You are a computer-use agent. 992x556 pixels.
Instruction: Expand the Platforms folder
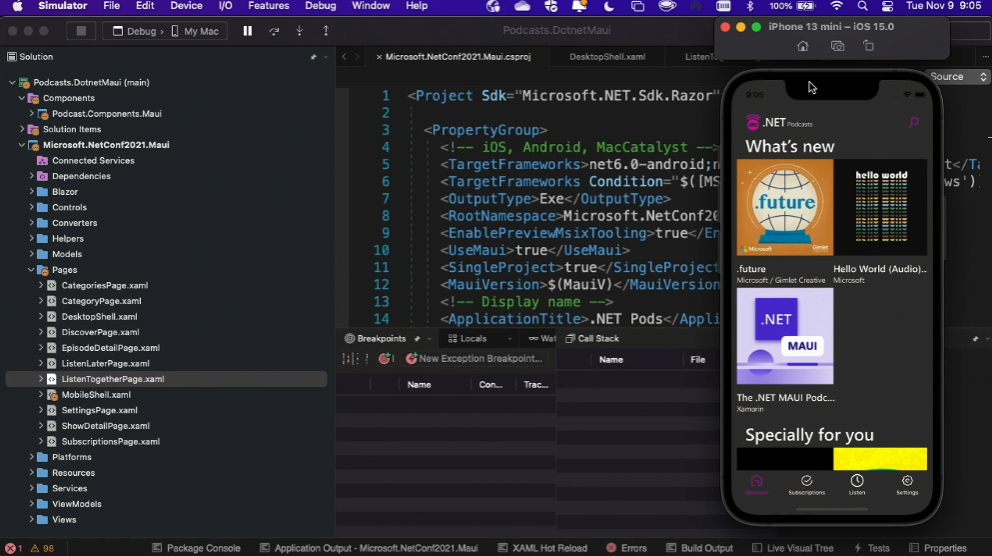[31, 457]
